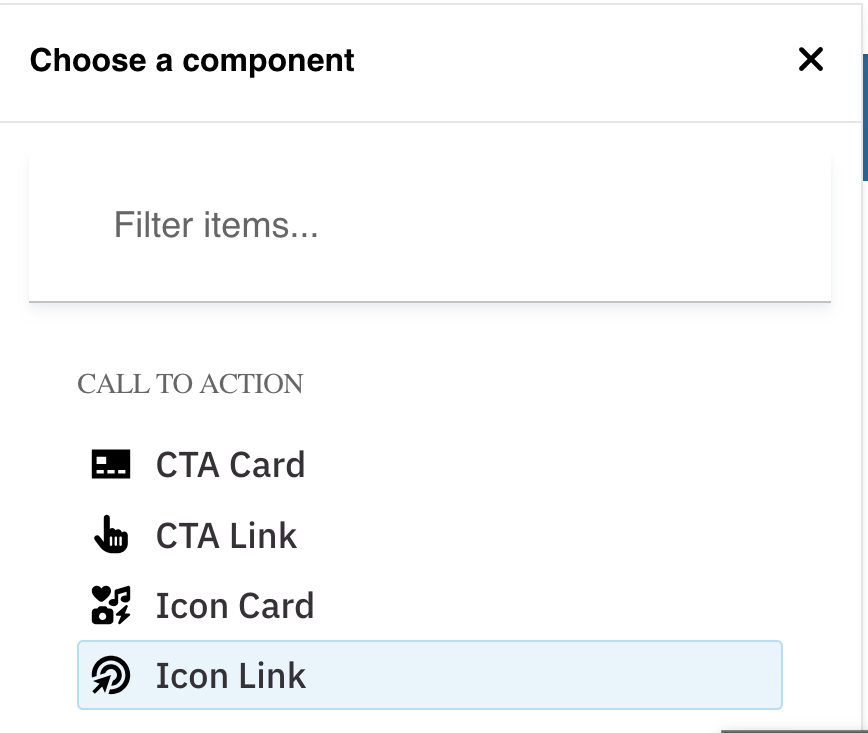Click the 'CTA Link' text label
The width and height of the screenshot is (868, 733).
click(226, 536)
